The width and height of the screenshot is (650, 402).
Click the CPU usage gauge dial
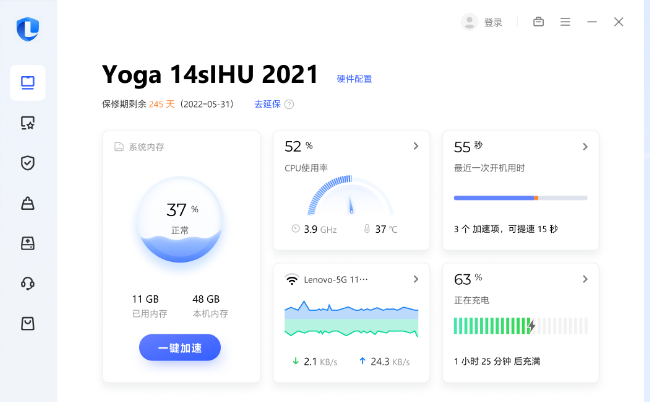[351, 195]
